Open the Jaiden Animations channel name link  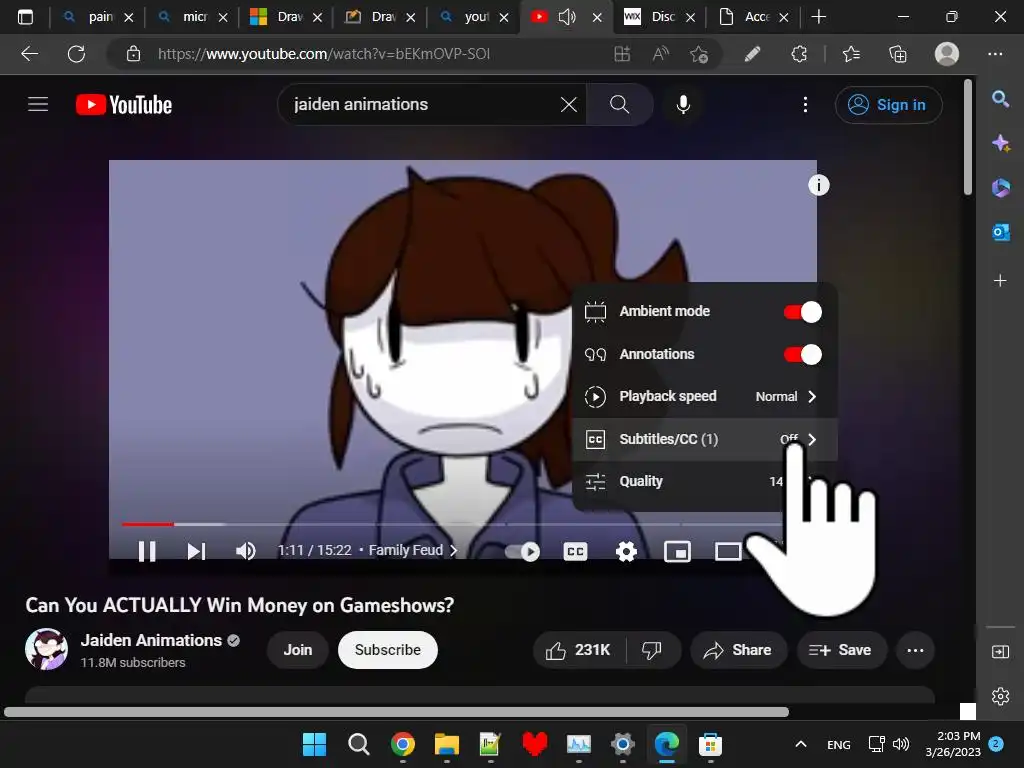point(151,640)
